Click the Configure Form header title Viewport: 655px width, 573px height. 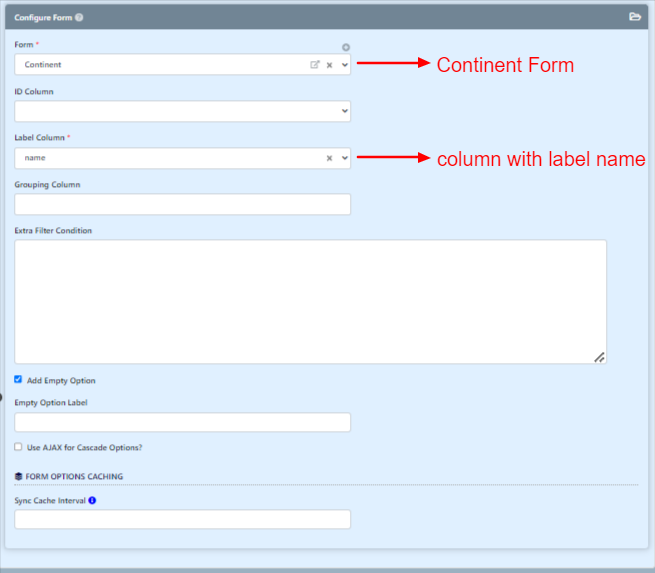[x=43, y=18]
